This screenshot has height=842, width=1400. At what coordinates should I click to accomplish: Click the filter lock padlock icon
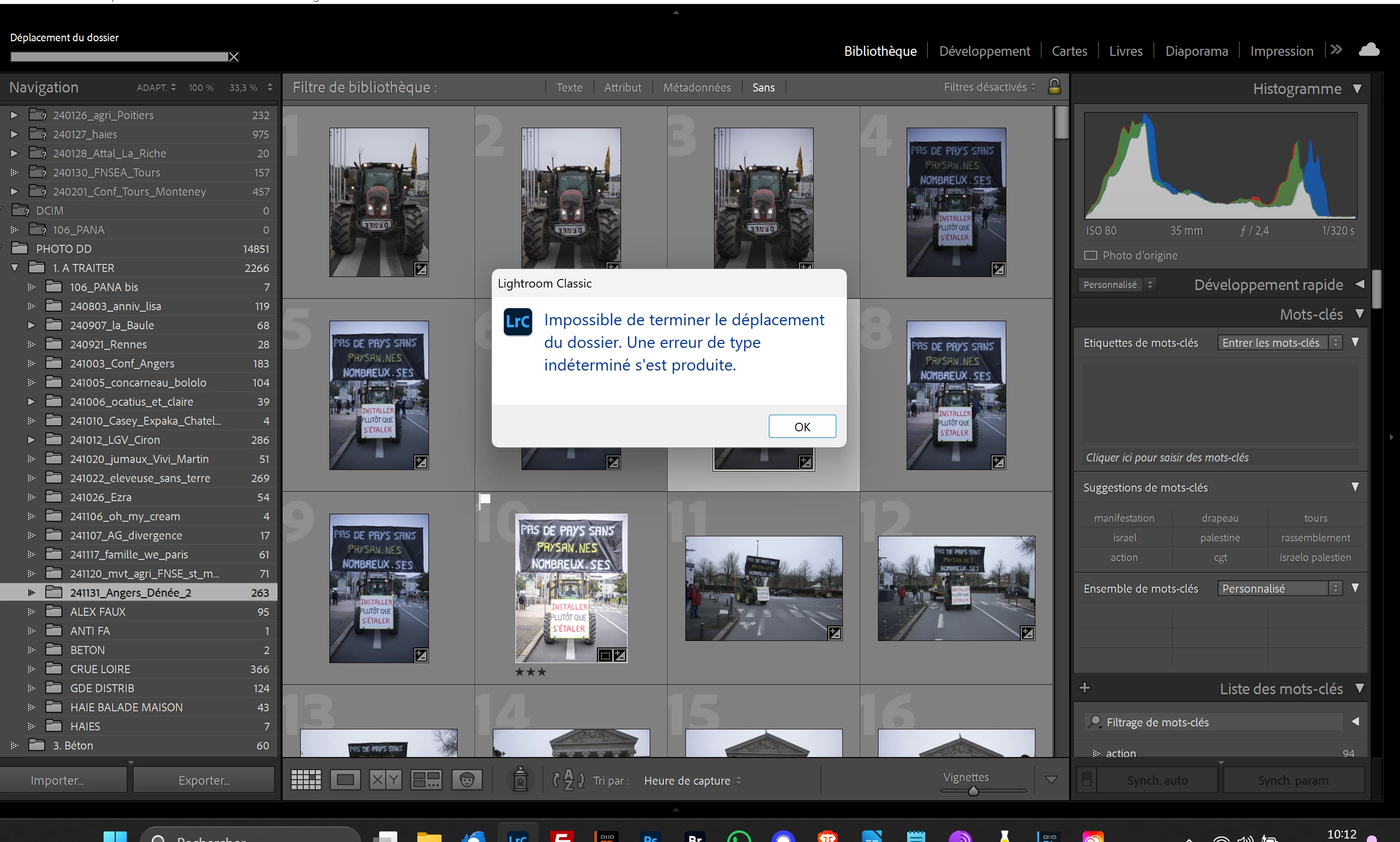(x=1054, y=87)
